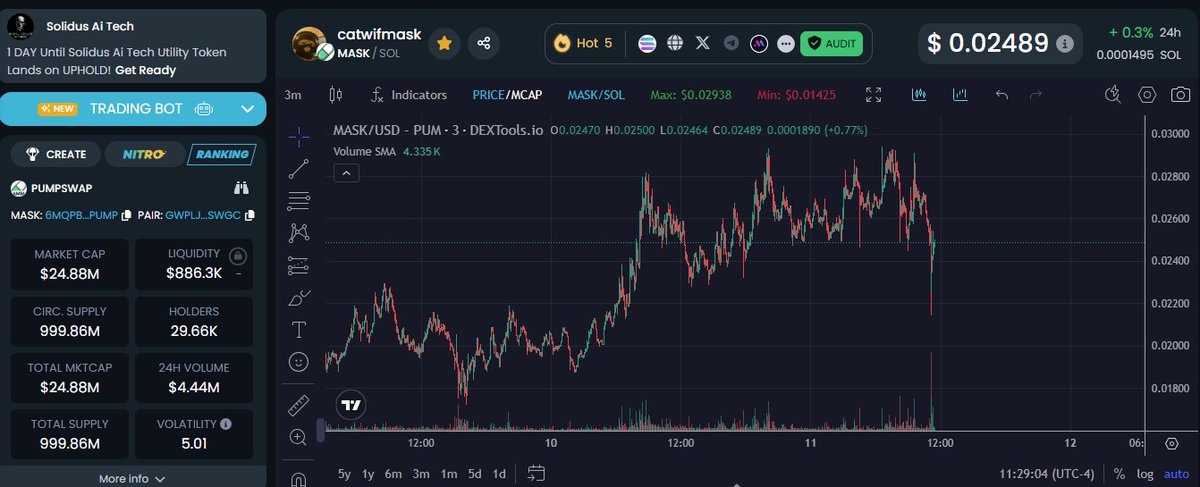
Task: Select the 5y time range
Action: [x=345, y=474]
